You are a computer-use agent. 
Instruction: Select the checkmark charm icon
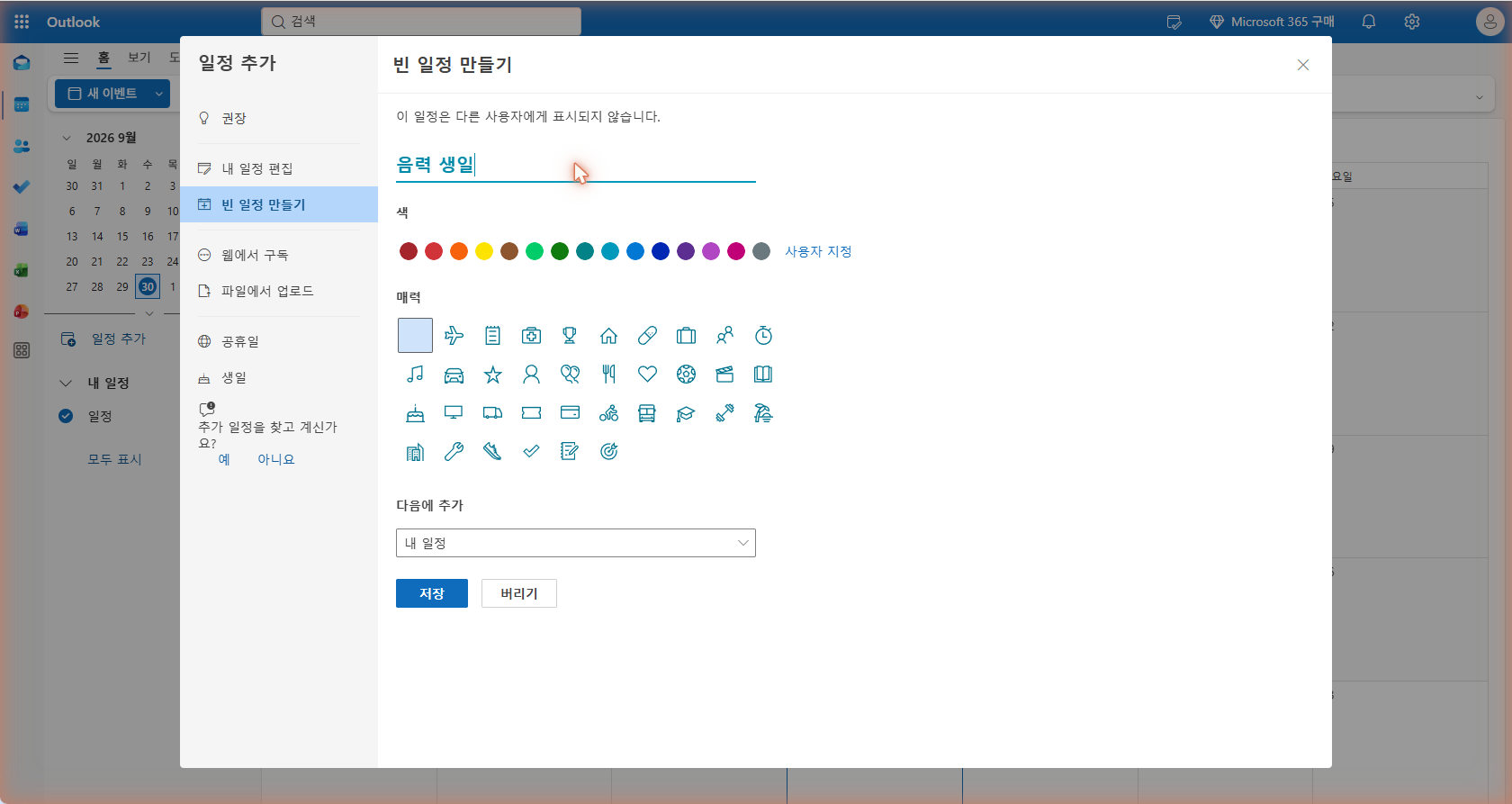click(x=531, y=452)
